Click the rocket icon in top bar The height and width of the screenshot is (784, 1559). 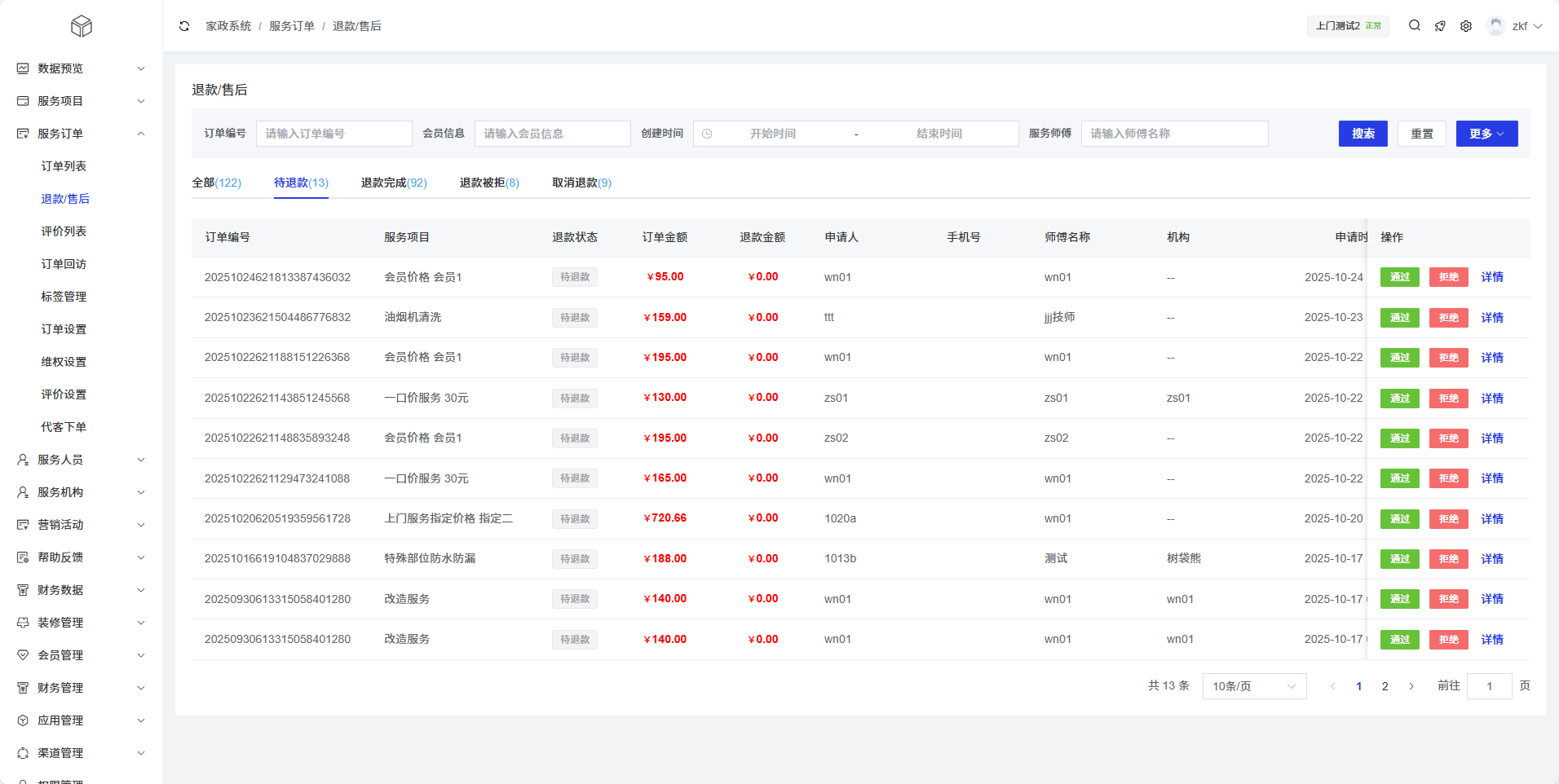pos(1440,26)
